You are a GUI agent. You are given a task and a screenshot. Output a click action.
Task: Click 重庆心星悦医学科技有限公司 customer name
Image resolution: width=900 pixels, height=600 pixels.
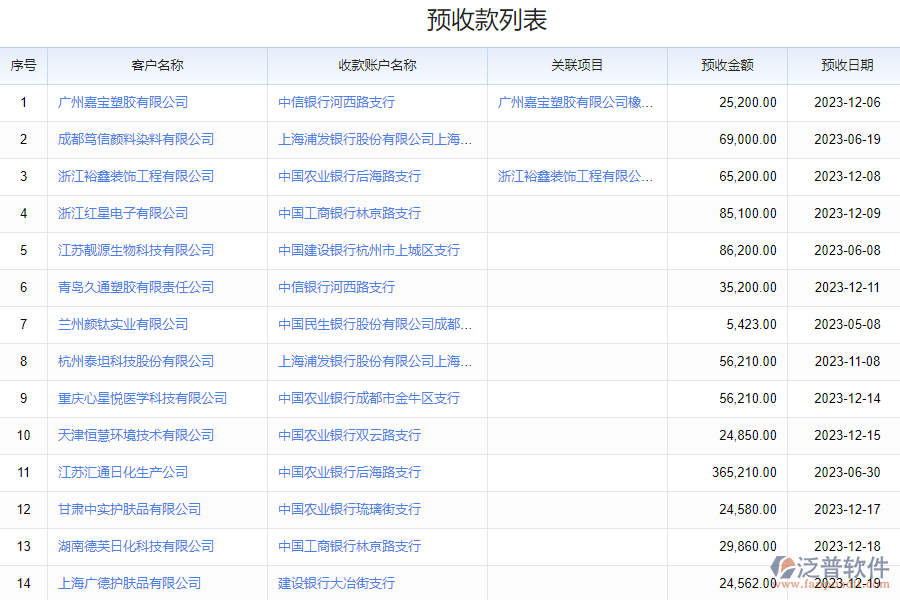click(142, 398)
